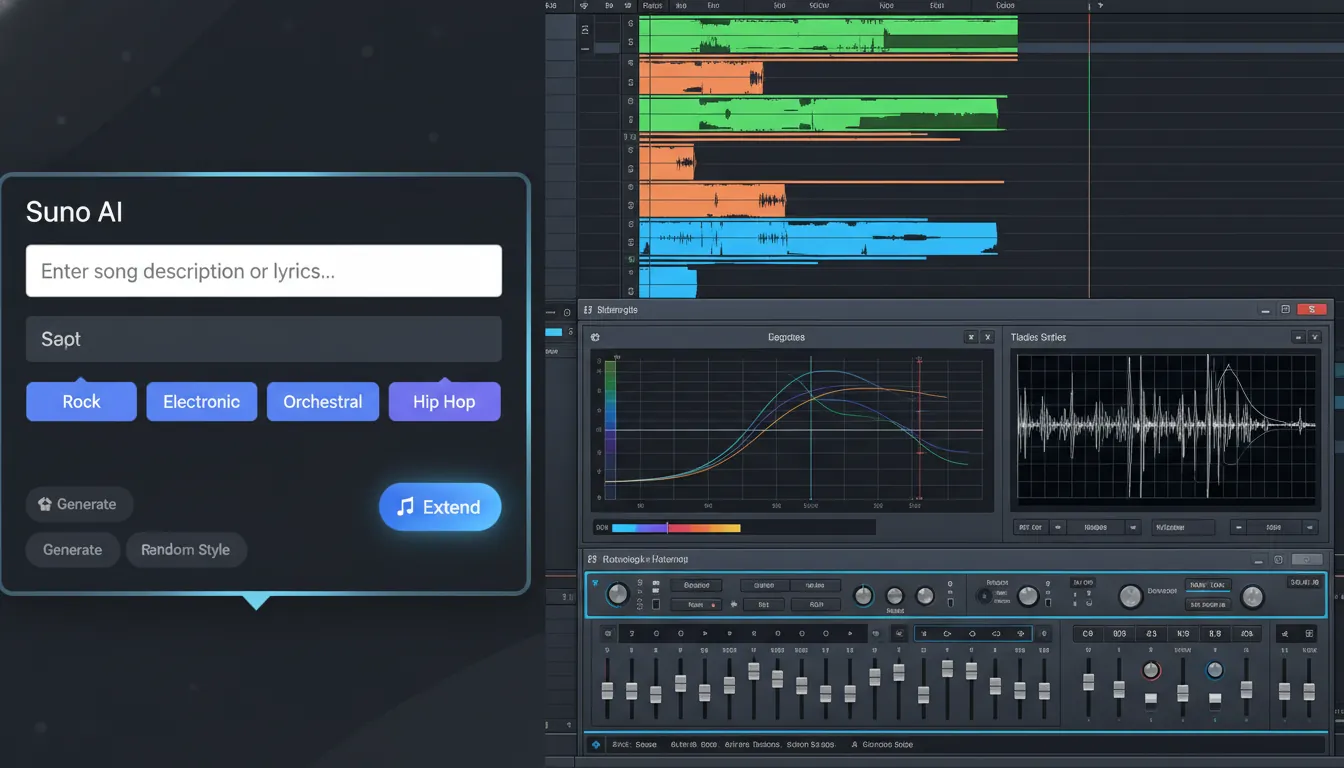The height and width of the screenshot is (768, 1344).
Task: Click the blue diamond icon in the status bar
Action: click(596, 745)
